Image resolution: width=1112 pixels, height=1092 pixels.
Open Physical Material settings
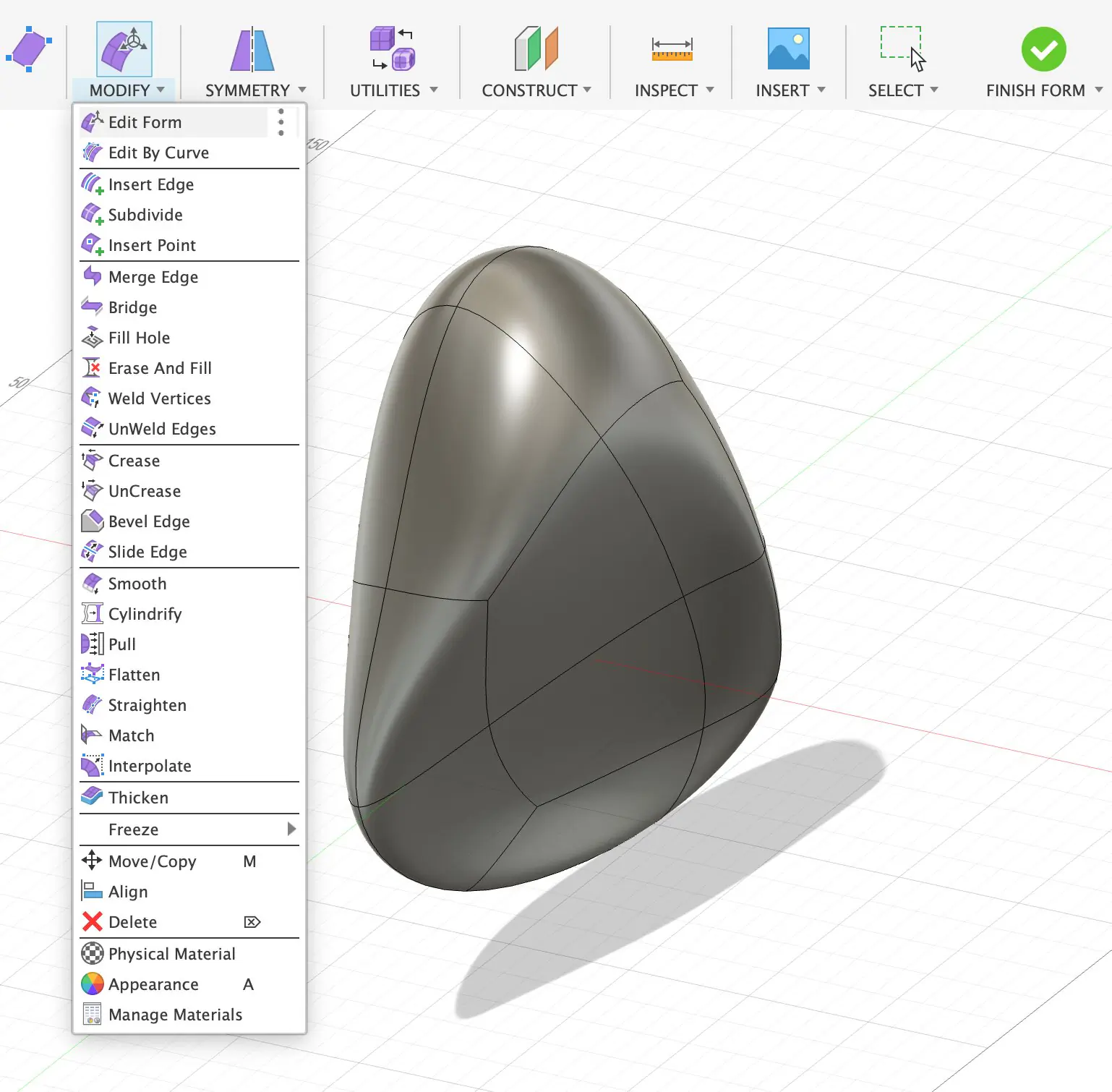(171, 954)
